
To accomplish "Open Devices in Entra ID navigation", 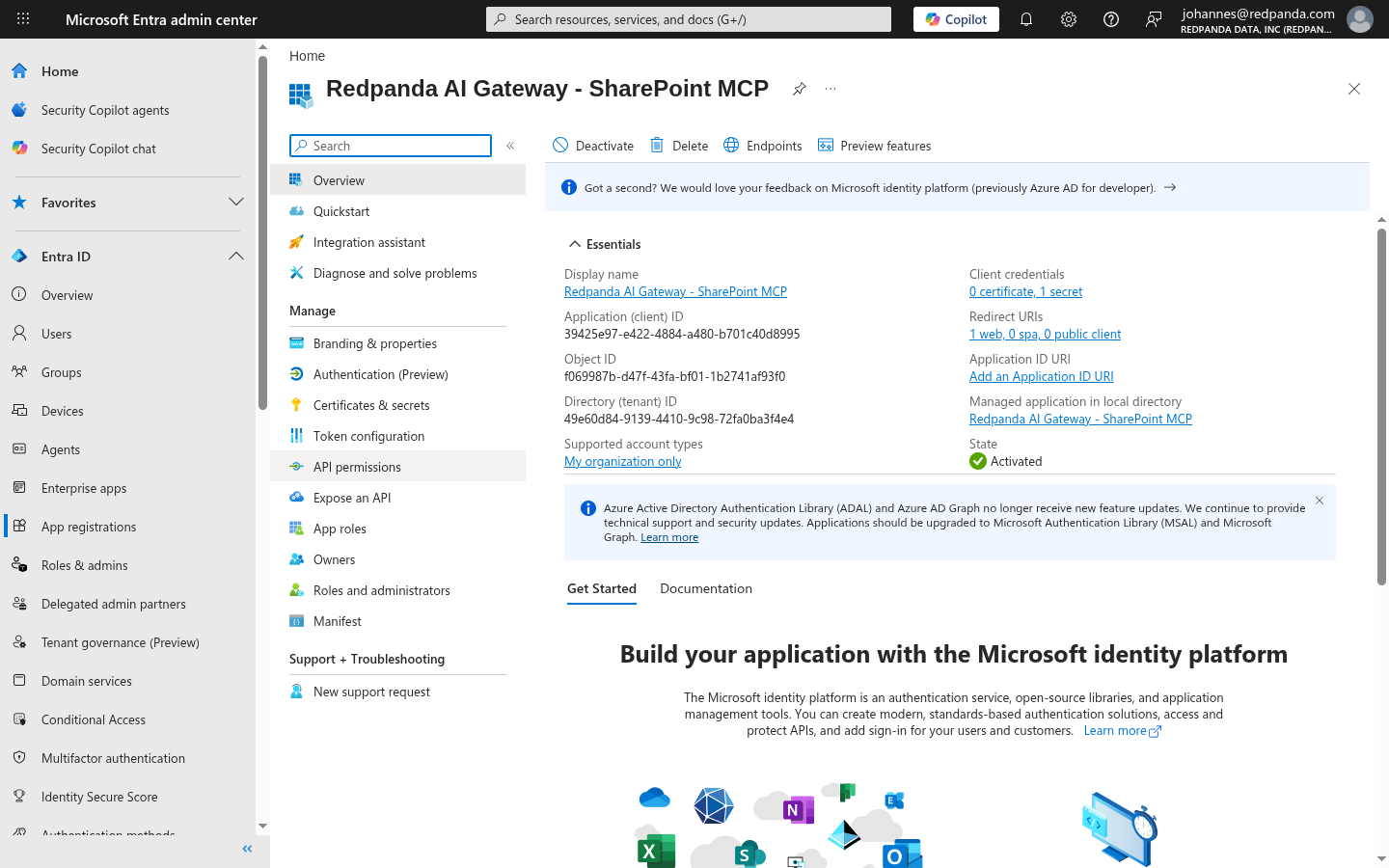I will (127, 411).
